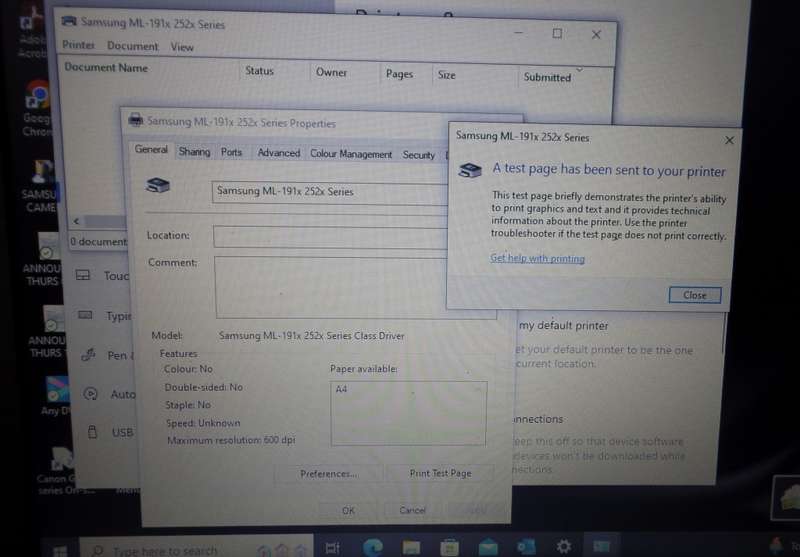Sort by Document Name column header
The width and height of the screenshot is (800, 557).
106,67
